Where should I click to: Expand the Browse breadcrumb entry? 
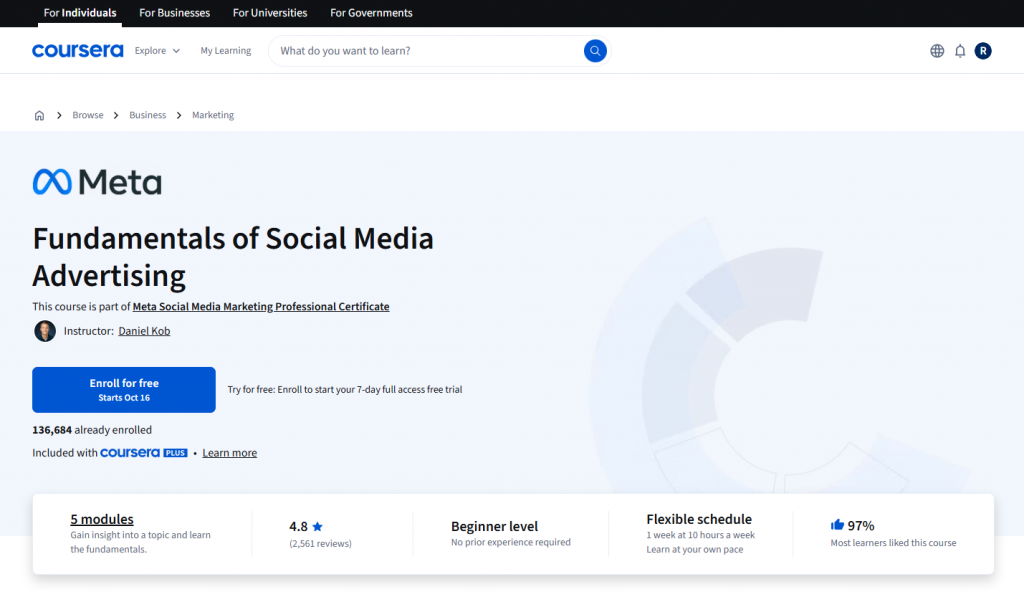pos(88,115)
